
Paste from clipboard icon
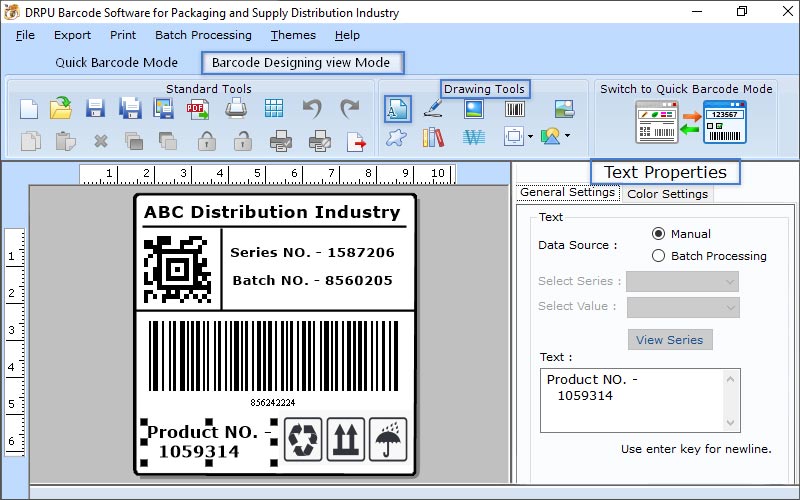(66, 141)
